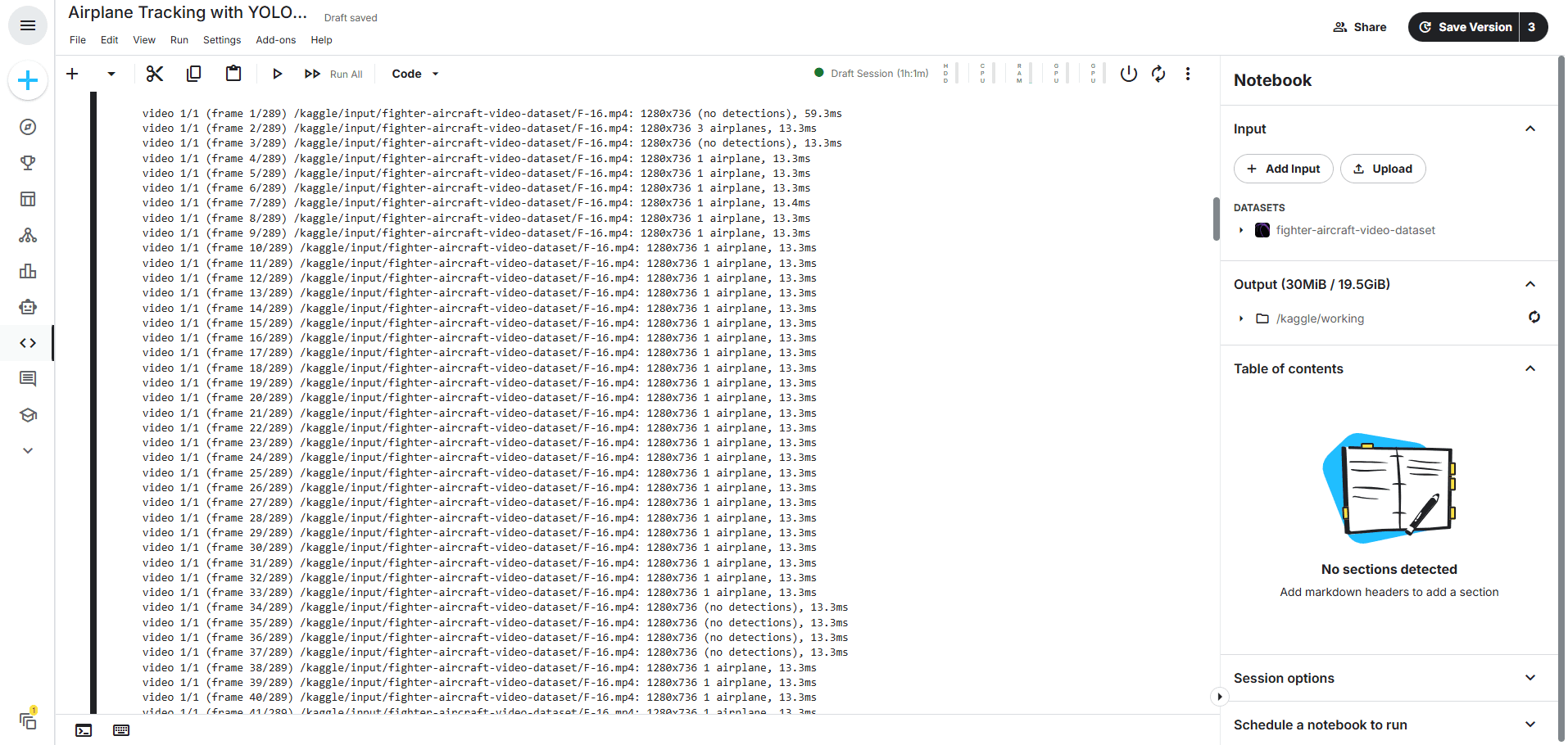Open Discussions via the comment icon
1568x745 pixels.
[28, 378]
